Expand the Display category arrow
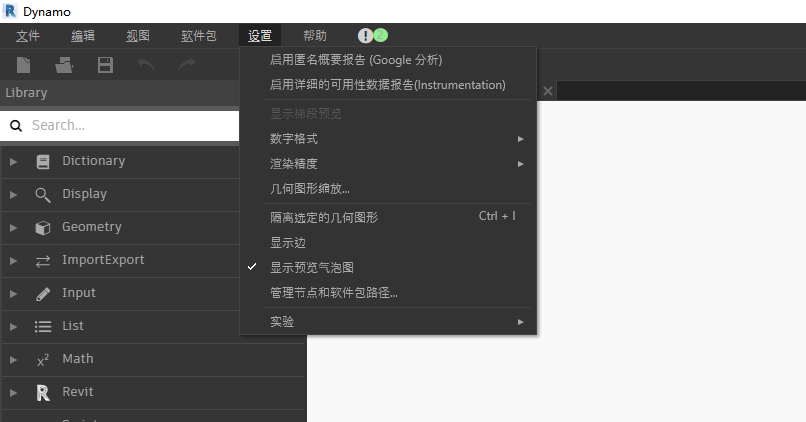 point(13,195)
